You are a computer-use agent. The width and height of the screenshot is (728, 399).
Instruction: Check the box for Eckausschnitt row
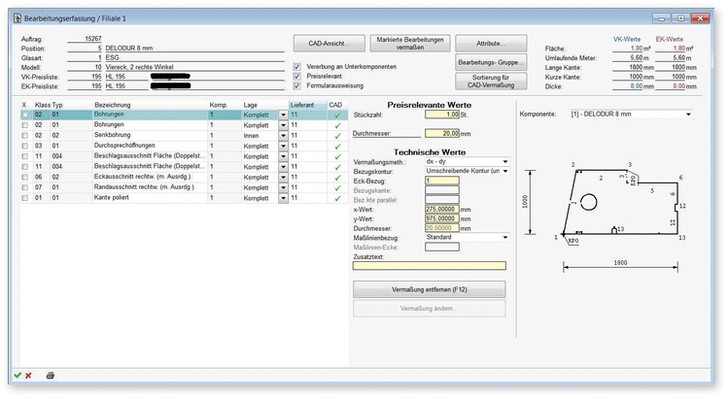tap(25, 177)
